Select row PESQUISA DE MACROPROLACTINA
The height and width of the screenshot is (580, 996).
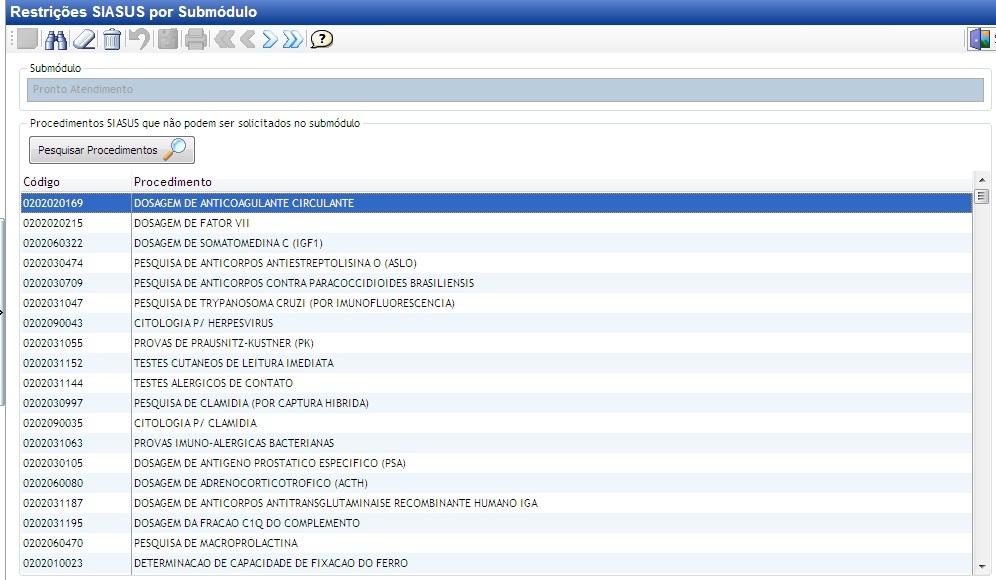coord(496,543)
